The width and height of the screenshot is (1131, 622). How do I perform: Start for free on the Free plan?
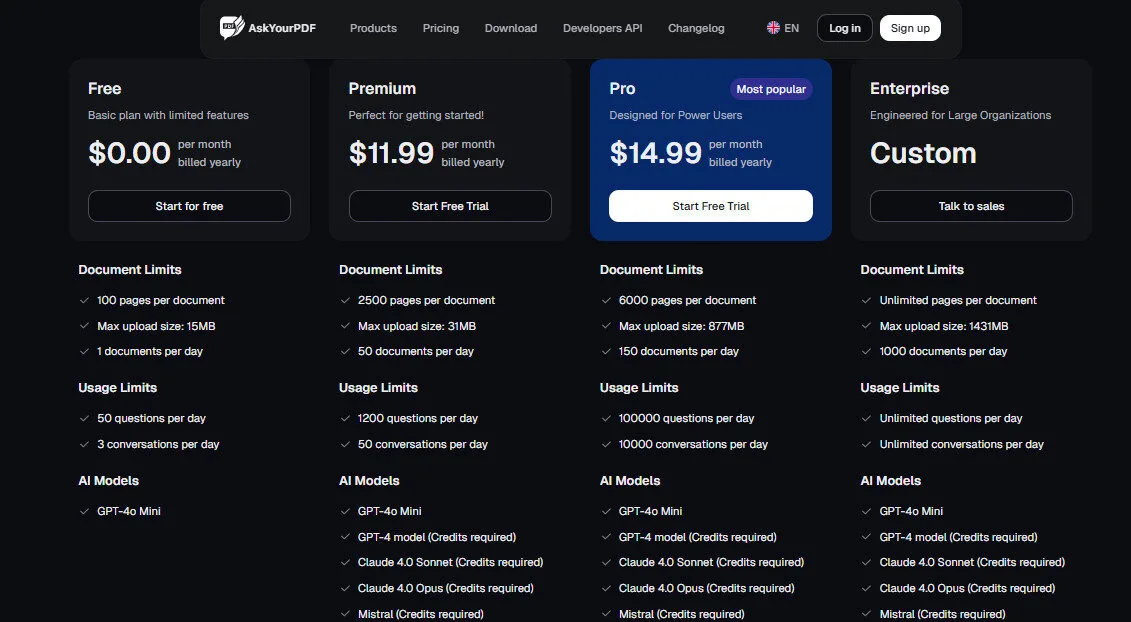(x=189, y=206)
